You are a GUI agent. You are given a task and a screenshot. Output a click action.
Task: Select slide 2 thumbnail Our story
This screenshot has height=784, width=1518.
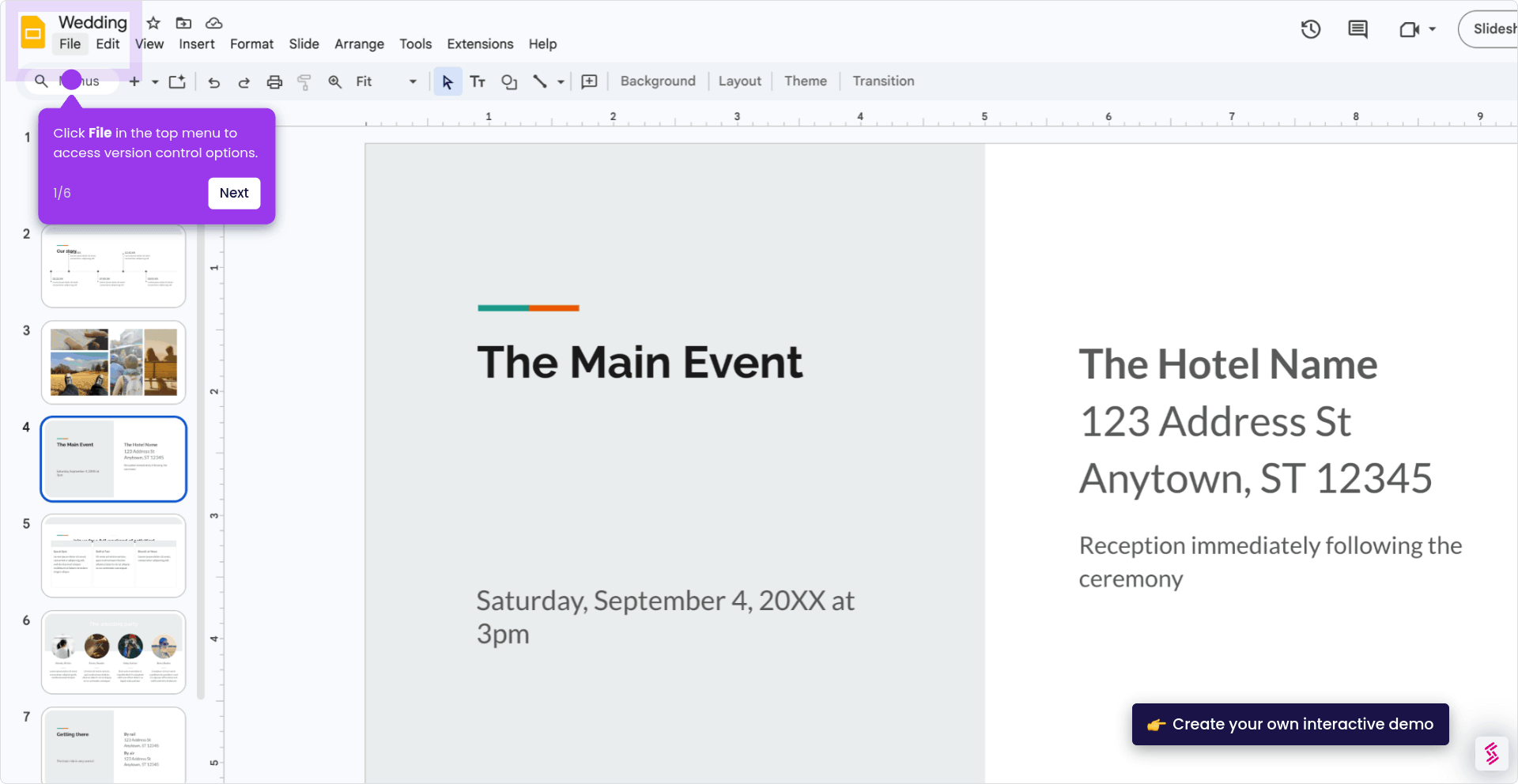pos(114,266)
